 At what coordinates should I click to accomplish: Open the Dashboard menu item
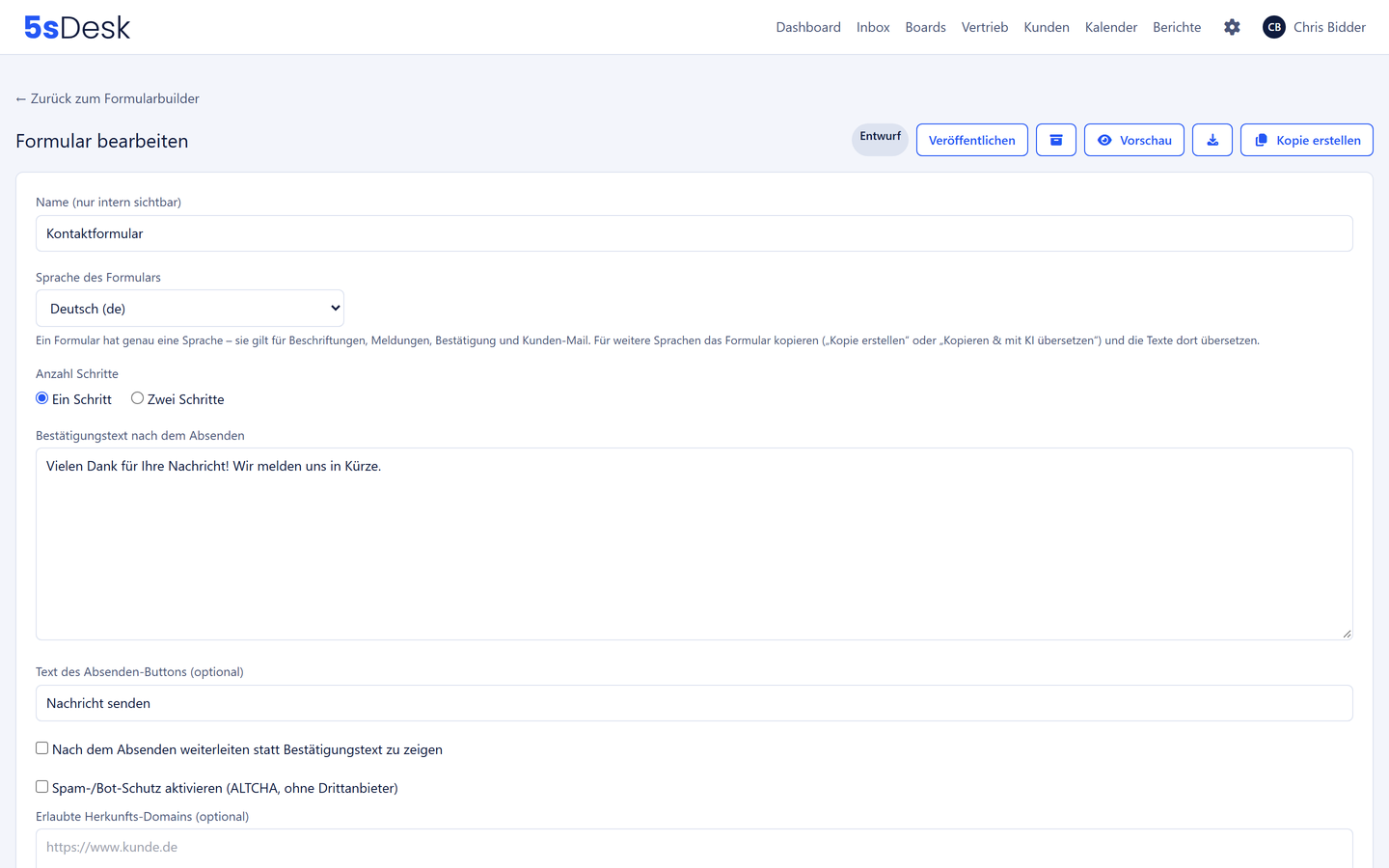[x=808, y=27]
